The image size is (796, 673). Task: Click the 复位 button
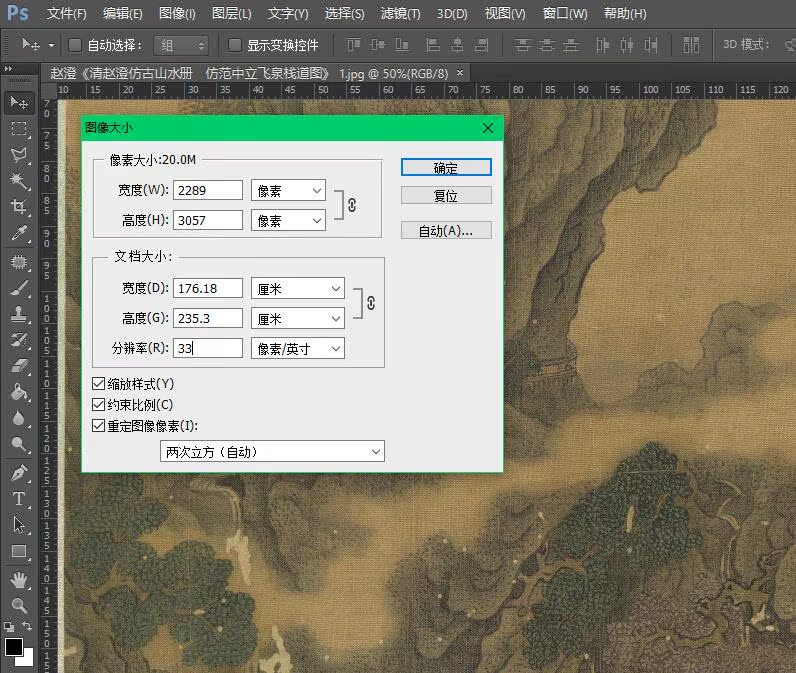click(x=446, y=195)
